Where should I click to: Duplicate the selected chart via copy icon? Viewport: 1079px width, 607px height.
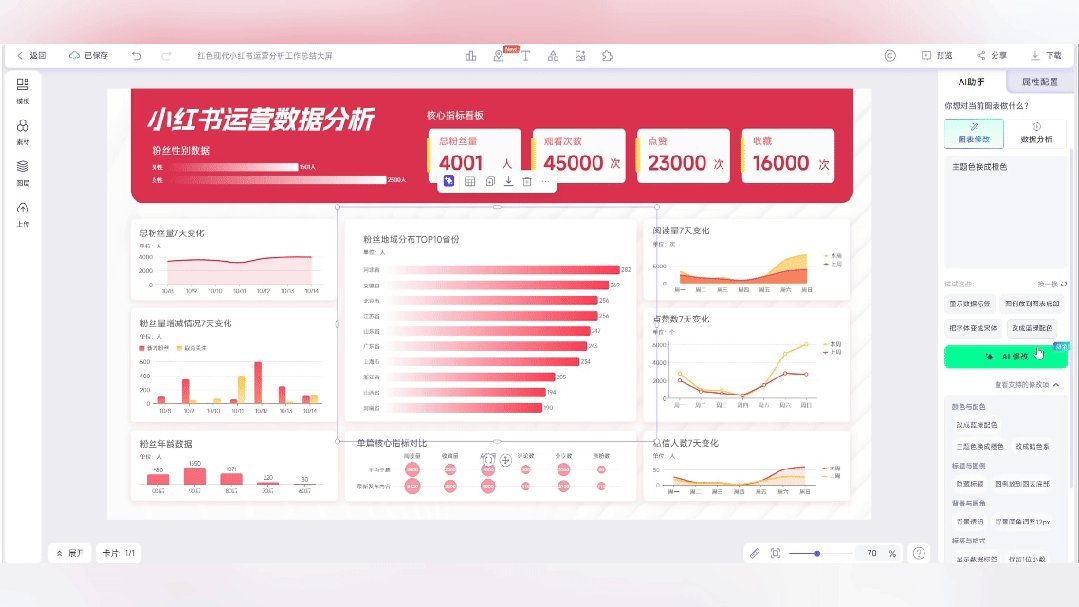[x=488, y=182]
